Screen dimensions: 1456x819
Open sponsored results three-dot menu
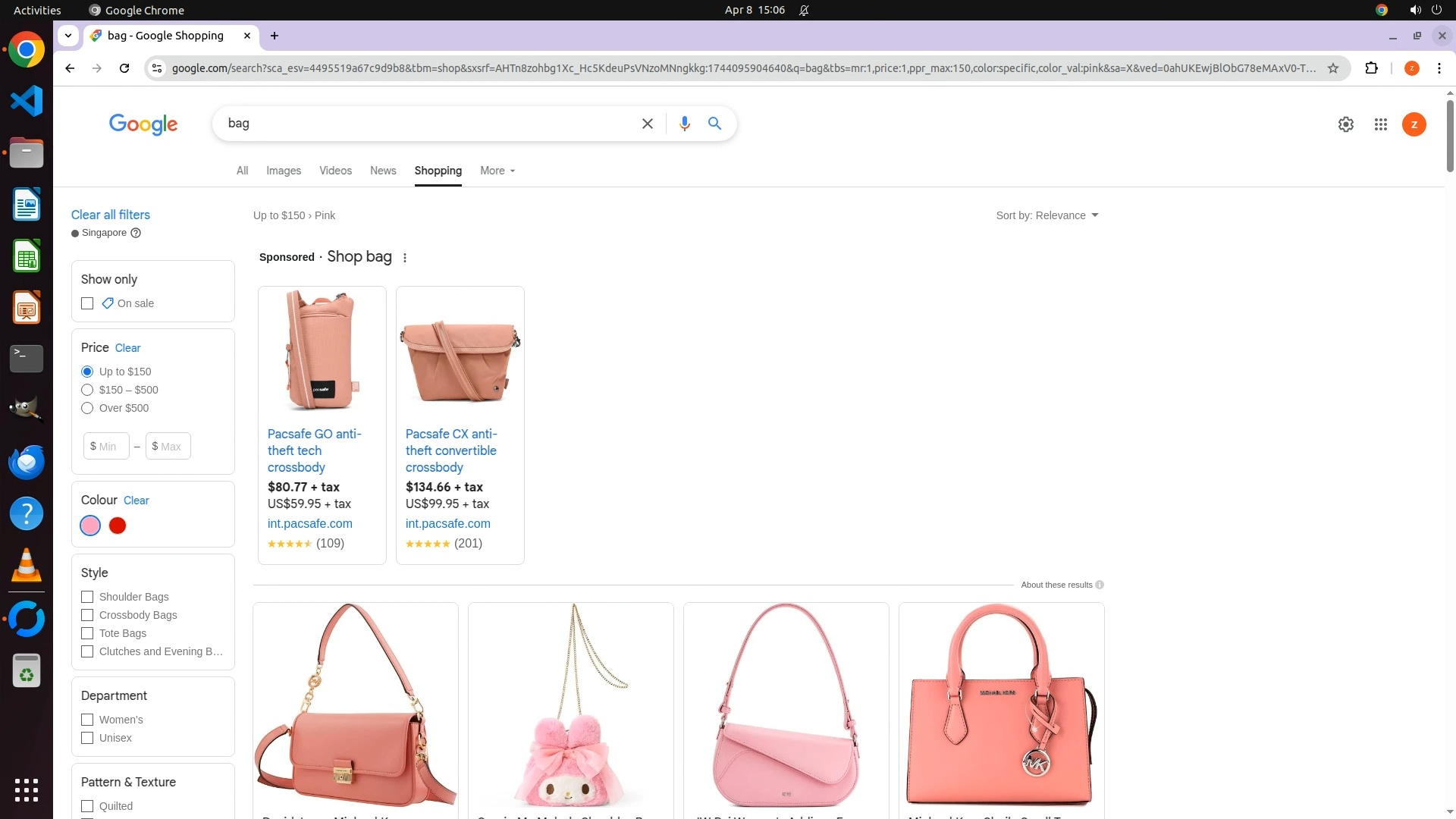[x=405, y=258]
